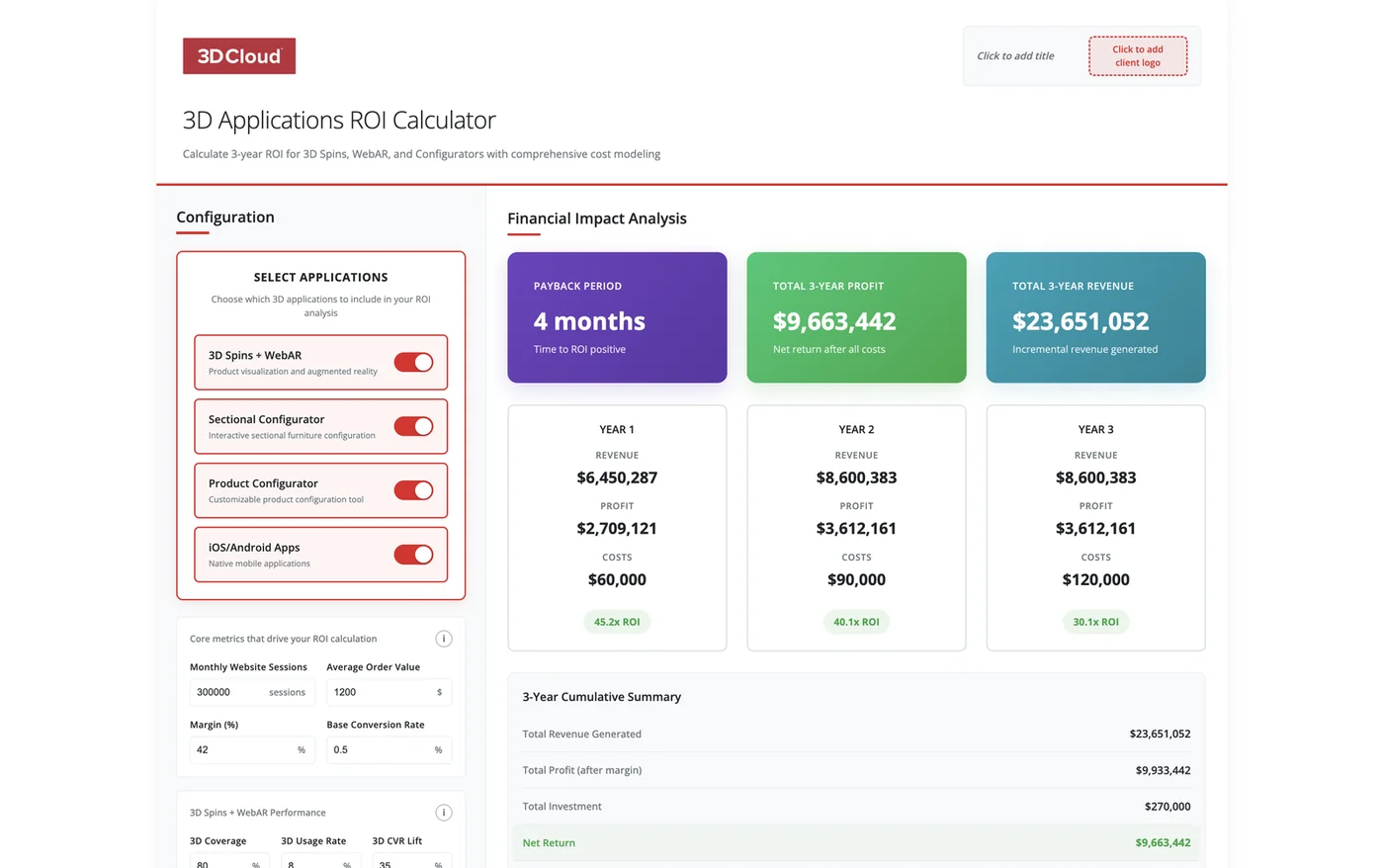Click Total Profit (after margin) value $9,933,442
Image resolution: width=1384 pixels, height=868 pixels.
pyautogui.click(x=1163, y=770)
